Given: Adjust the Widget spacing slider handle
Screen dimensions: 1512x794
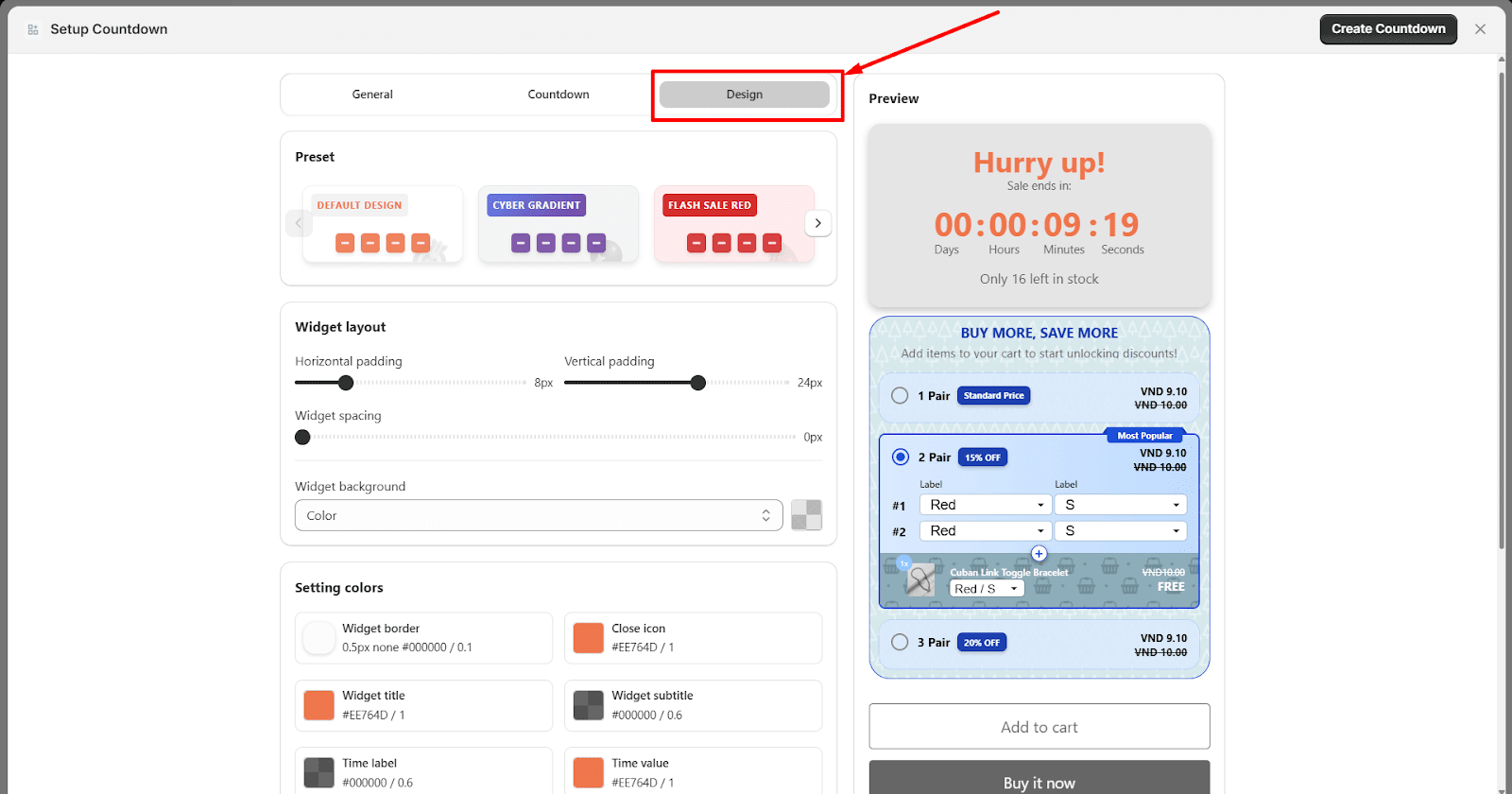Looking at the screenshot, I should [x=302, y=437].
